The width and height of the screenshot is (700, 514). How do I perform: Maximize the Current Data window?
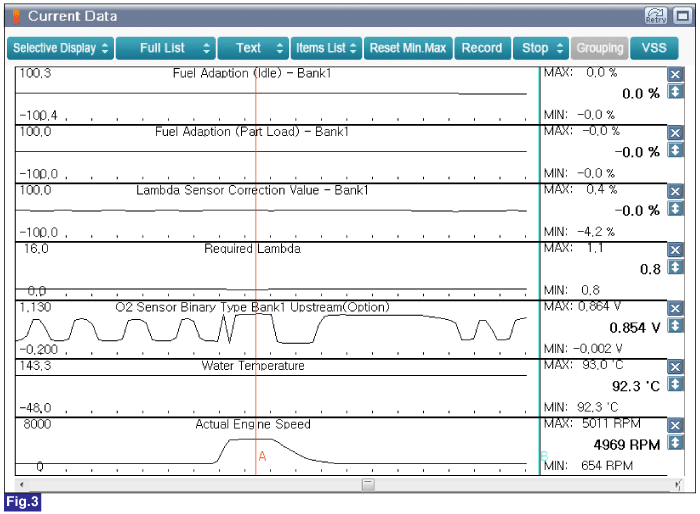(x=683, y=16)
